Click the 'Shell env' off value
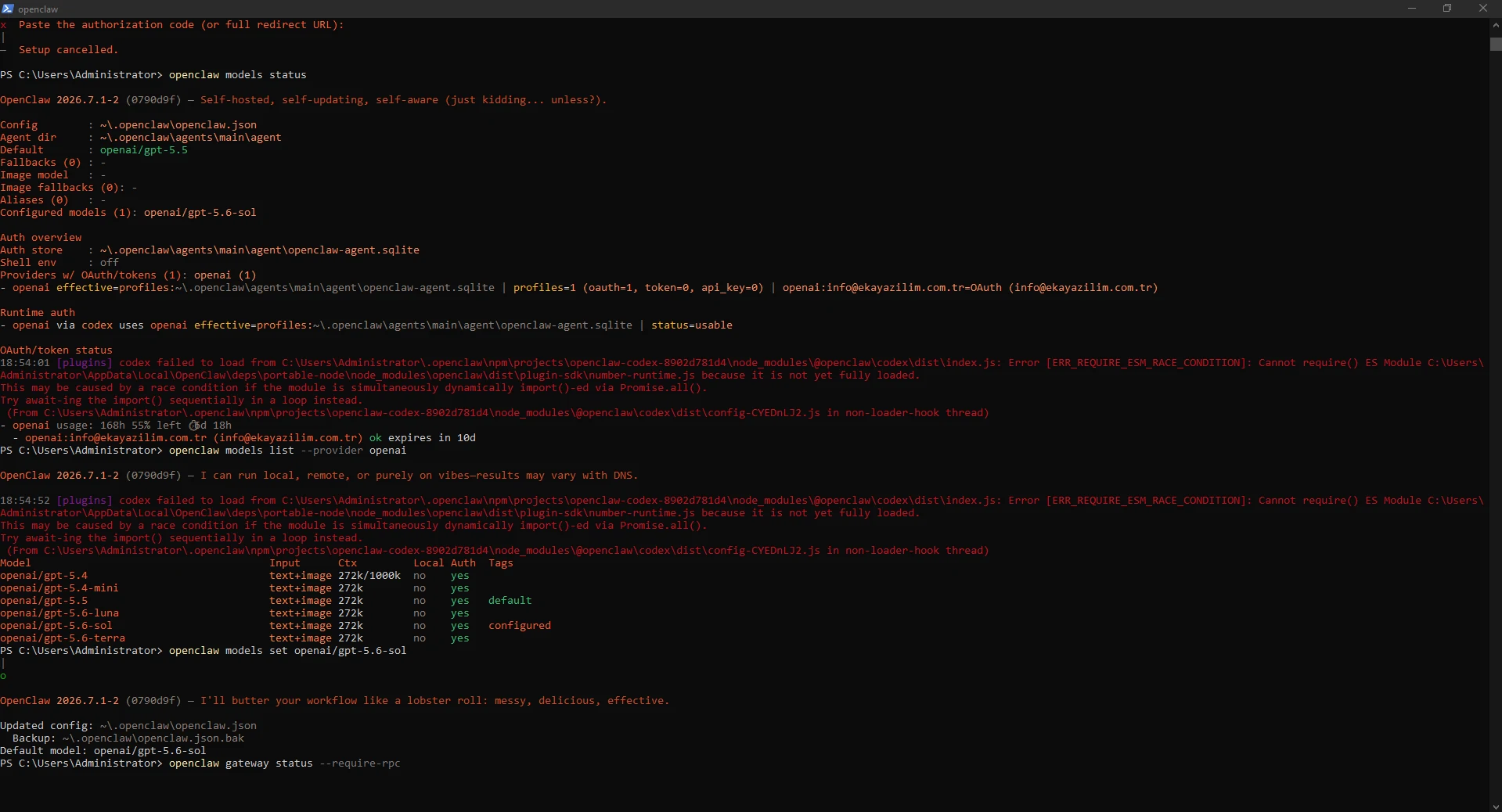This screenshot has height=812, width=1502. 110,263
